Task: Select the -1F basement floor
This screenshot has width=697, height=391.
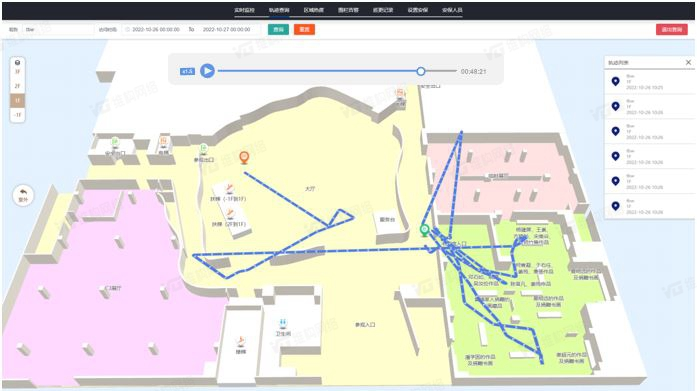Action: (17, 115)
